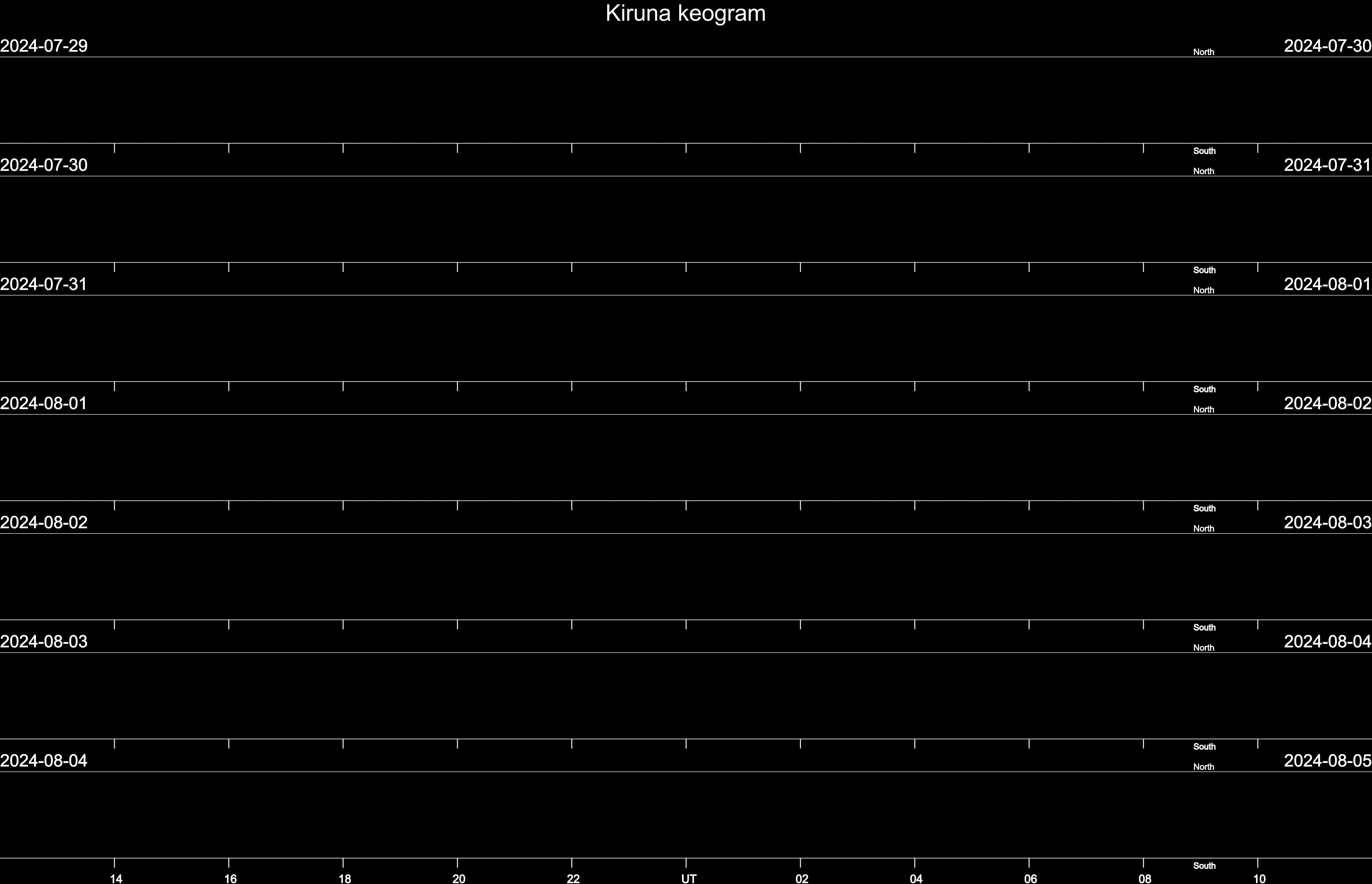
Task: Click the 2024-08-03 label starting the sixth row
Action: [x=44, y=642]
